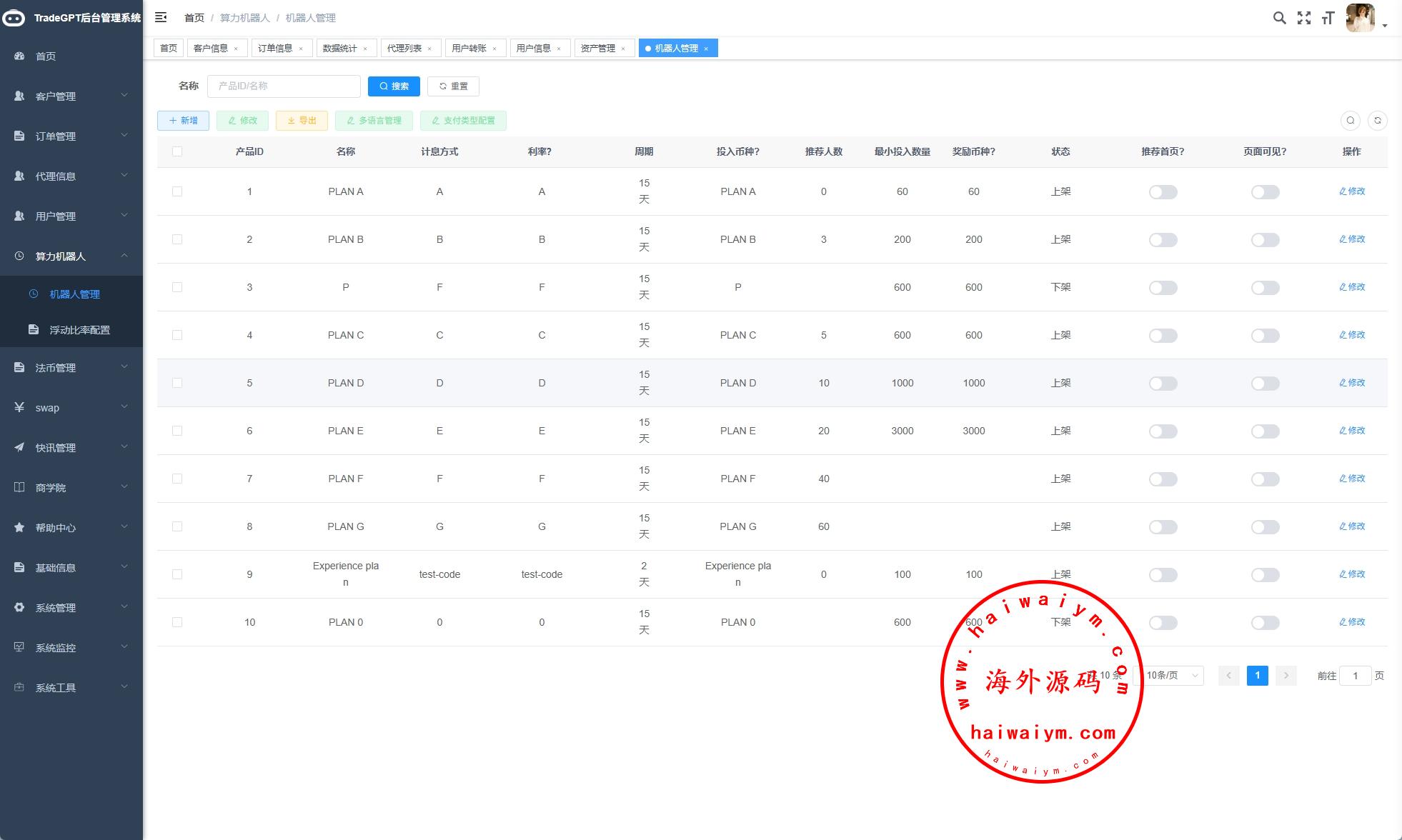Screen dimensions: 1402x840
Task: Enable page visibility for PLAN D
Action: (1265, 384)
